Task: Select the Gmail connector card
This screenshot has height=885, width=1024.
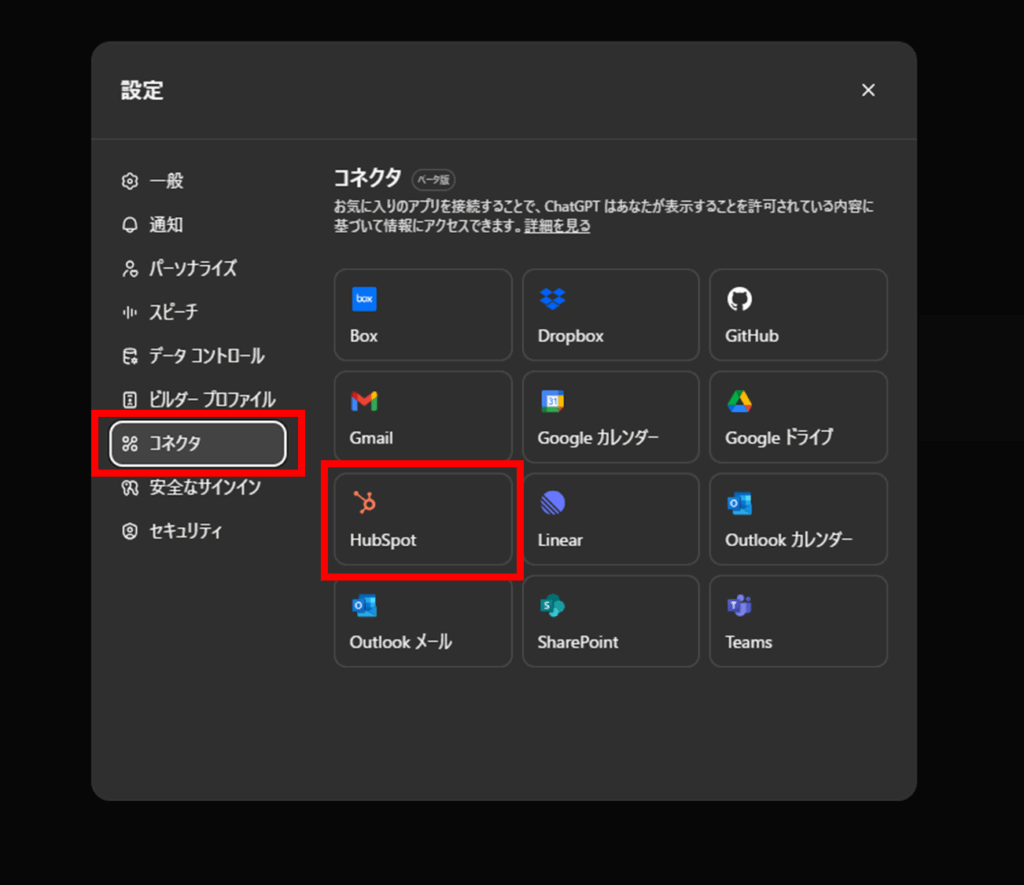Action: click(x=423, y=417)
